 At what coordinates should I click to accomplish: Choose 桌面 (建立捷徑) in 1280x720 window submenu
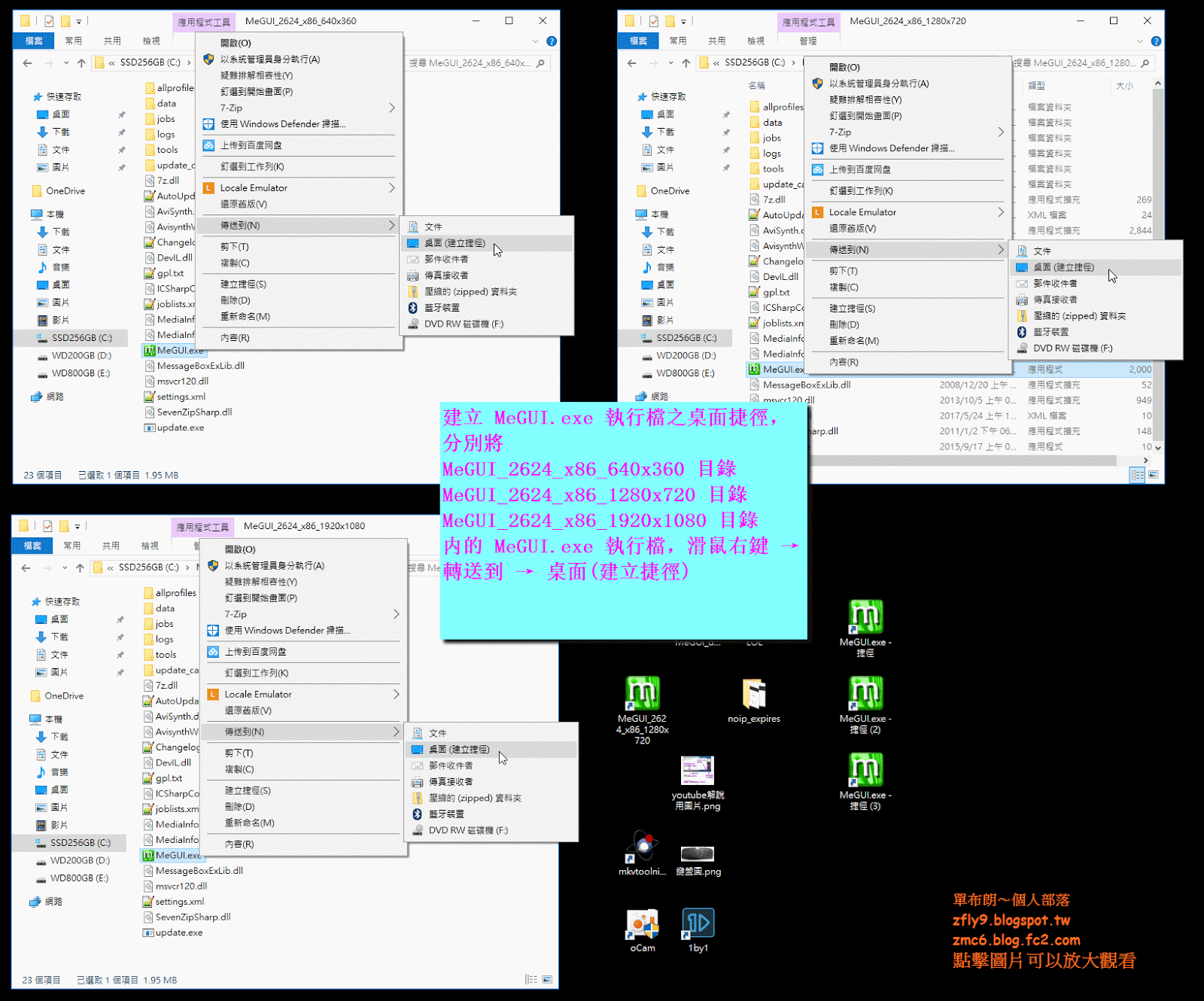tap(1096, 267)
